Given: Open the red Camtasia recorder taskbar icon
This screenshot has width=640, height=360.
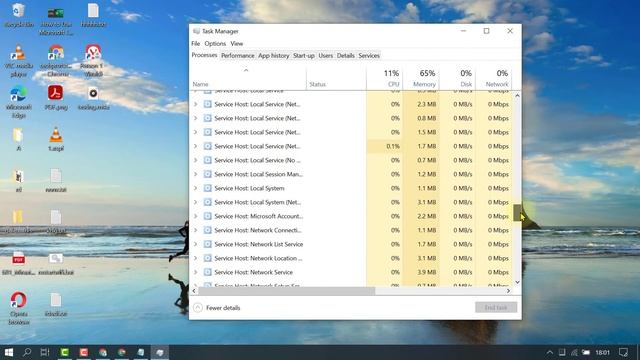Looking at the screenshot, I should (84, 352).
